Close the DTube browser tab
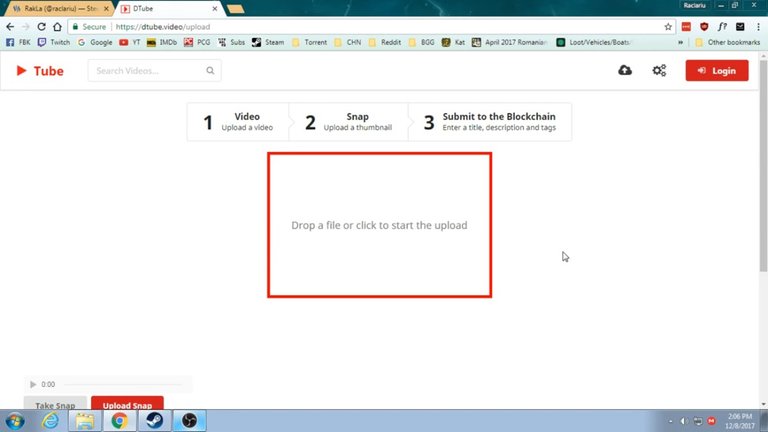 [x=215, y=8]
